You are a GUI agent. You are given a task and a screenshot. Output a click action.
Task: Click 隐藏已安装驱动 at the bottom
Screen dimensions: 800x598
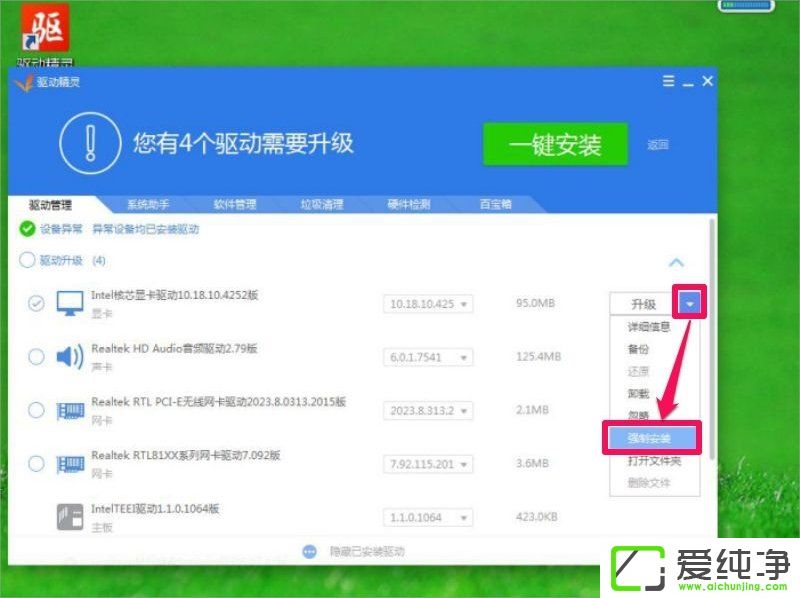click(x=369, y=550)
